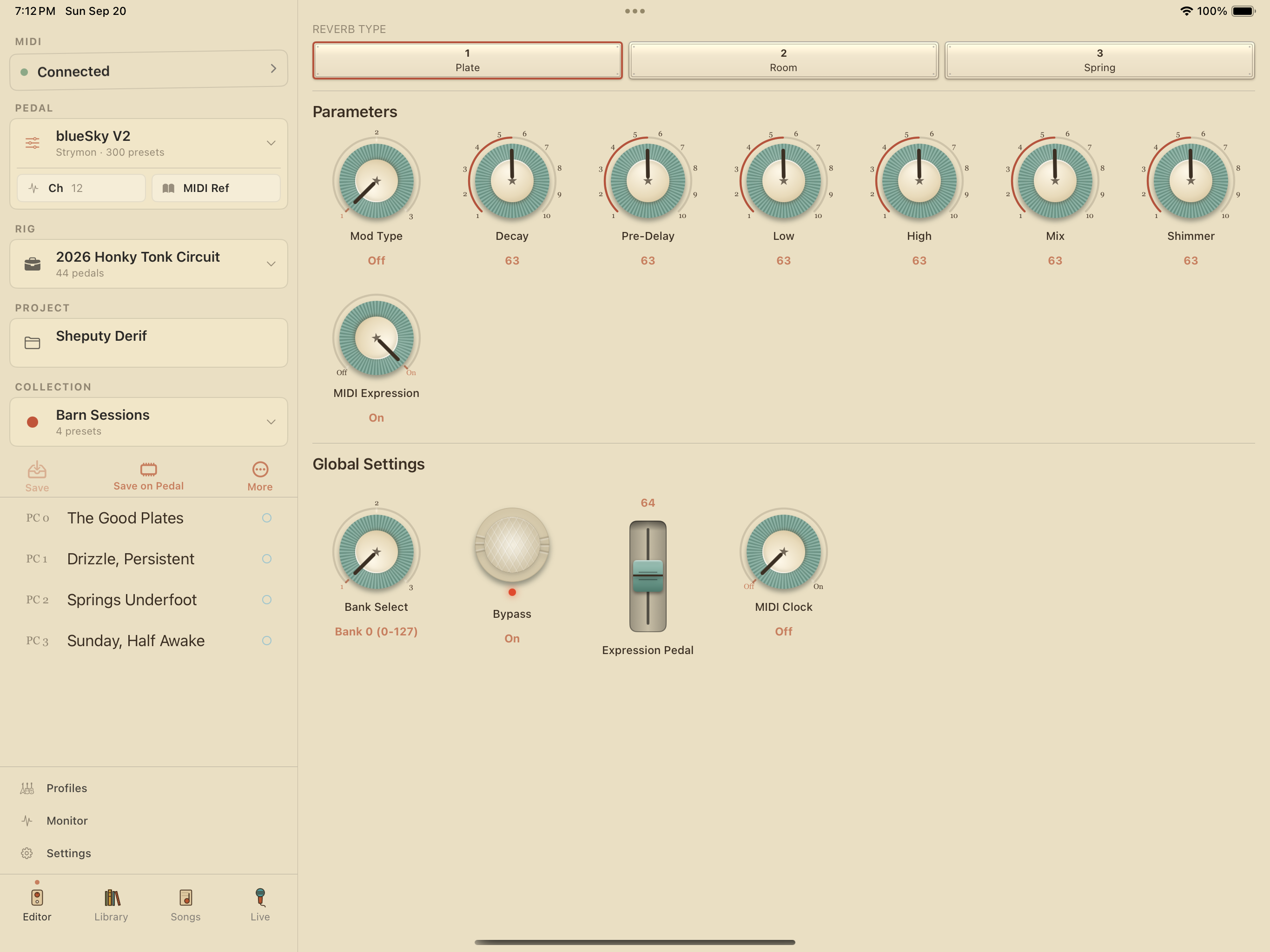Click the Library tab books icon

point(112,898)
